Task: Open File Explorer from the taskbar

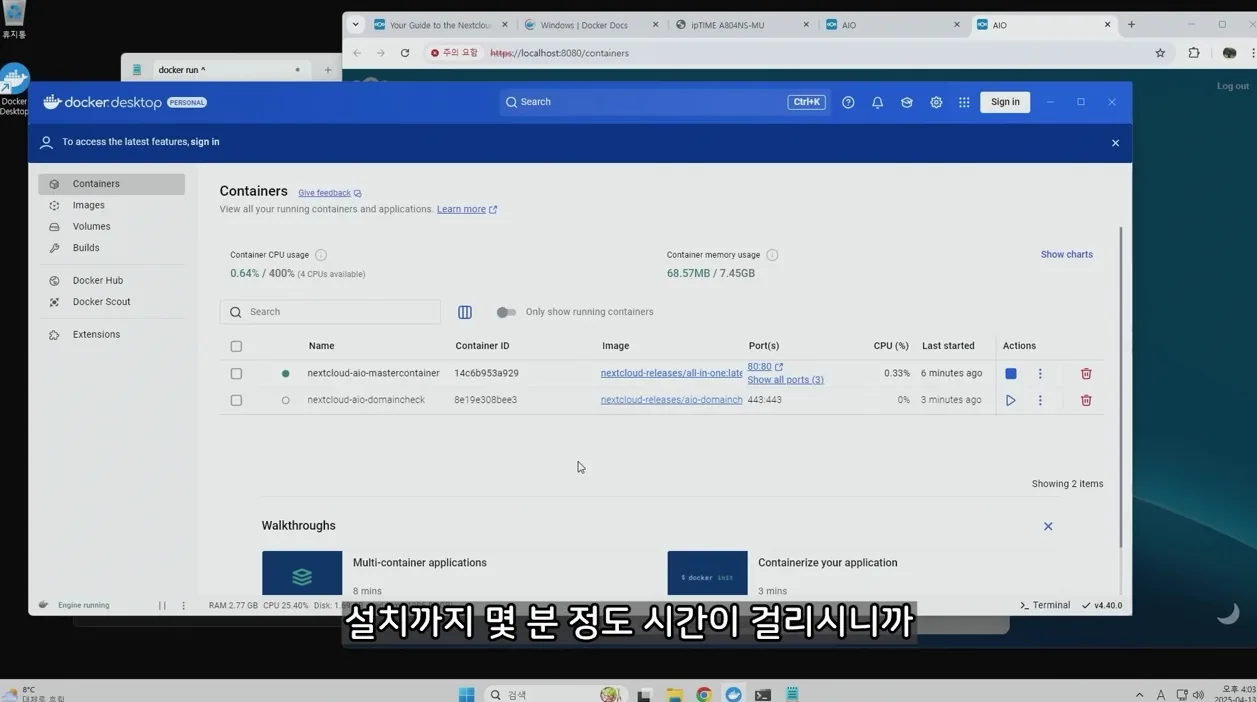Action: [x=675, y=694]
